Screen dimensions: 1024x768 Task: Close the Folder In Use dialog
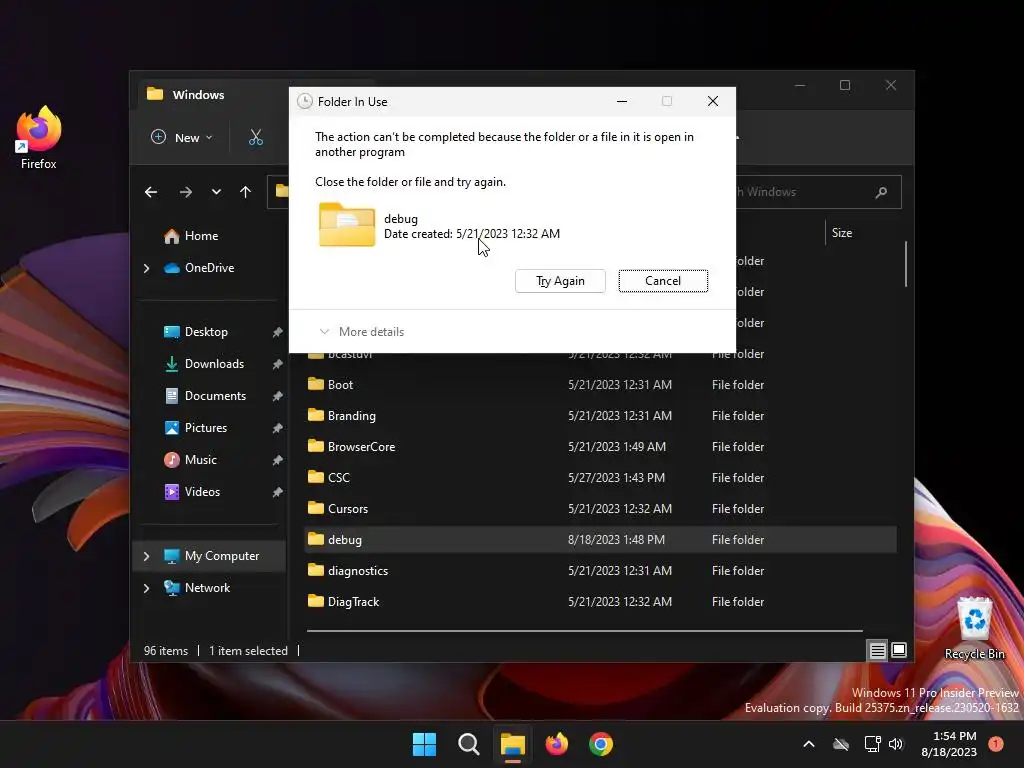click(x=712, y=101)
